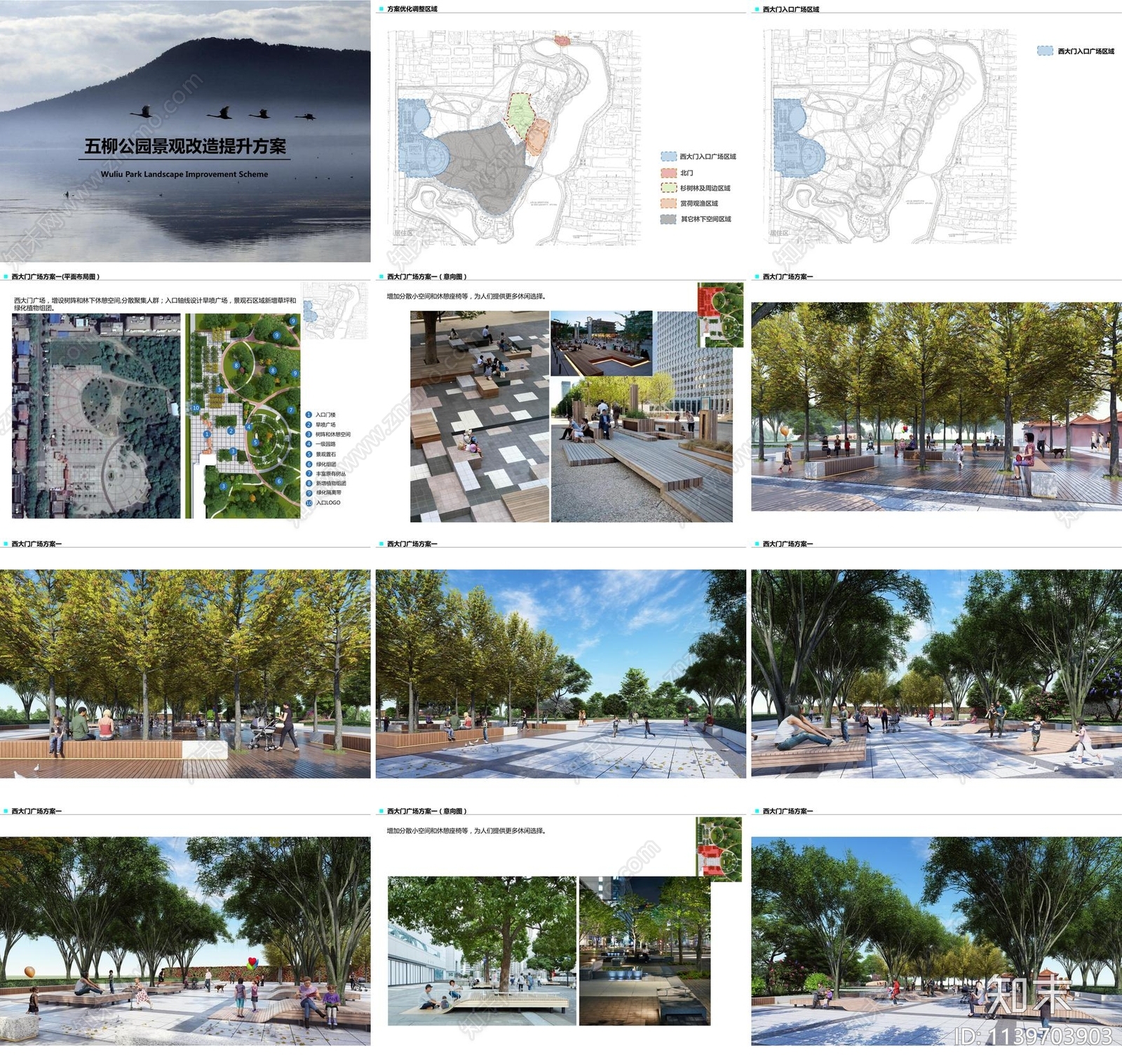This screenshot has width=1122, height=1064.
Task: Select the legend label 杉树林及周边区域
Action: pyautogui.click(x=705, y=188)
